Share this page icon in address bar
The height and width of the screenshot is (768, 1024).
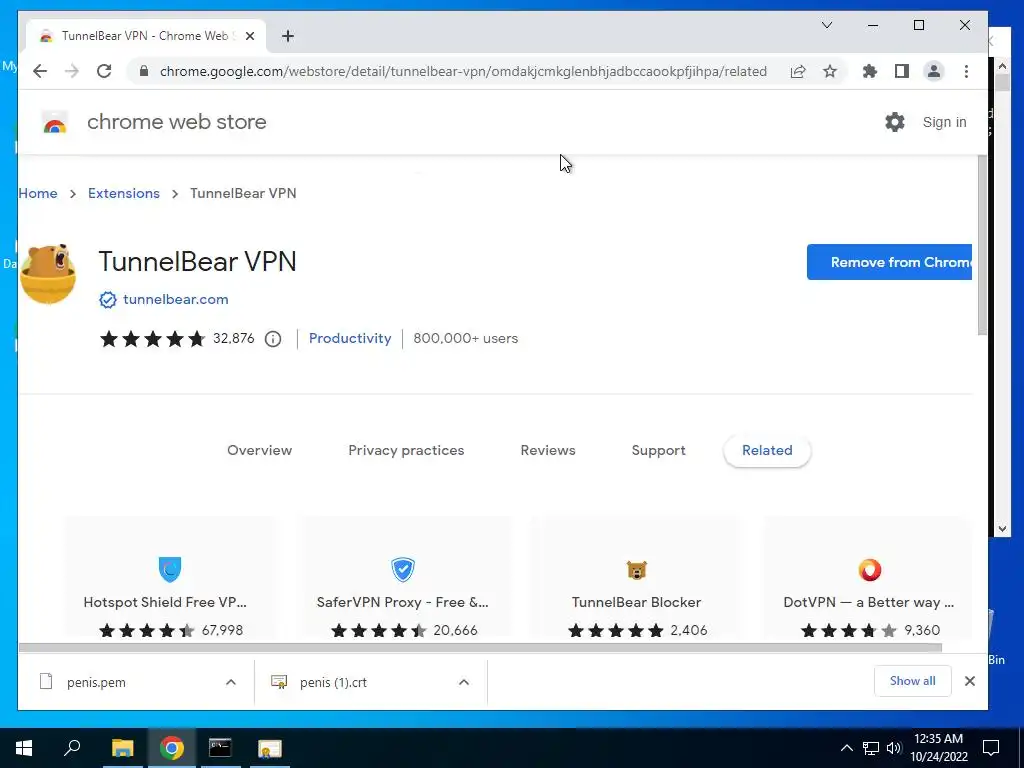pyautogui.click(x=798, y=71)
